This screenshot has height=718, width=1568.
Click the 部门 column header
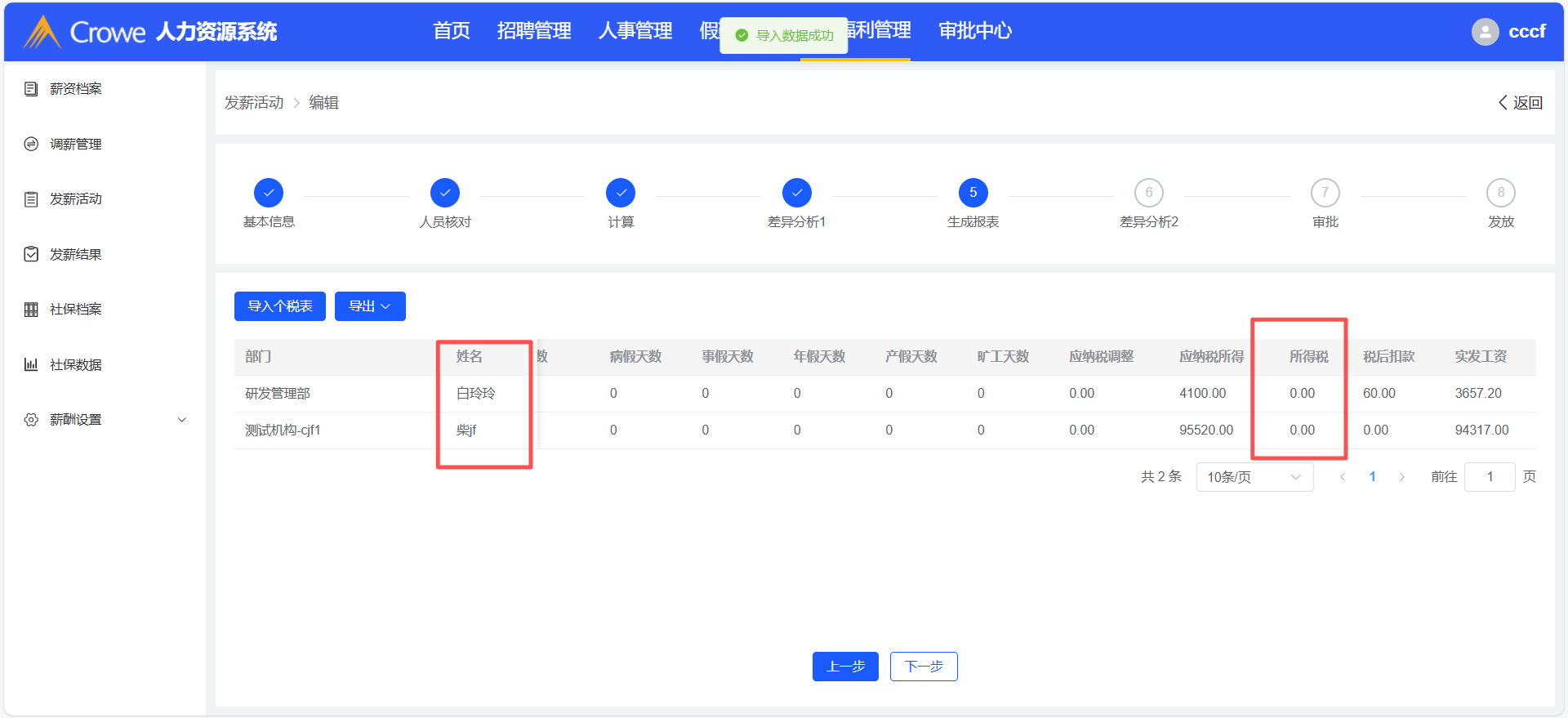tap(258, 357)
